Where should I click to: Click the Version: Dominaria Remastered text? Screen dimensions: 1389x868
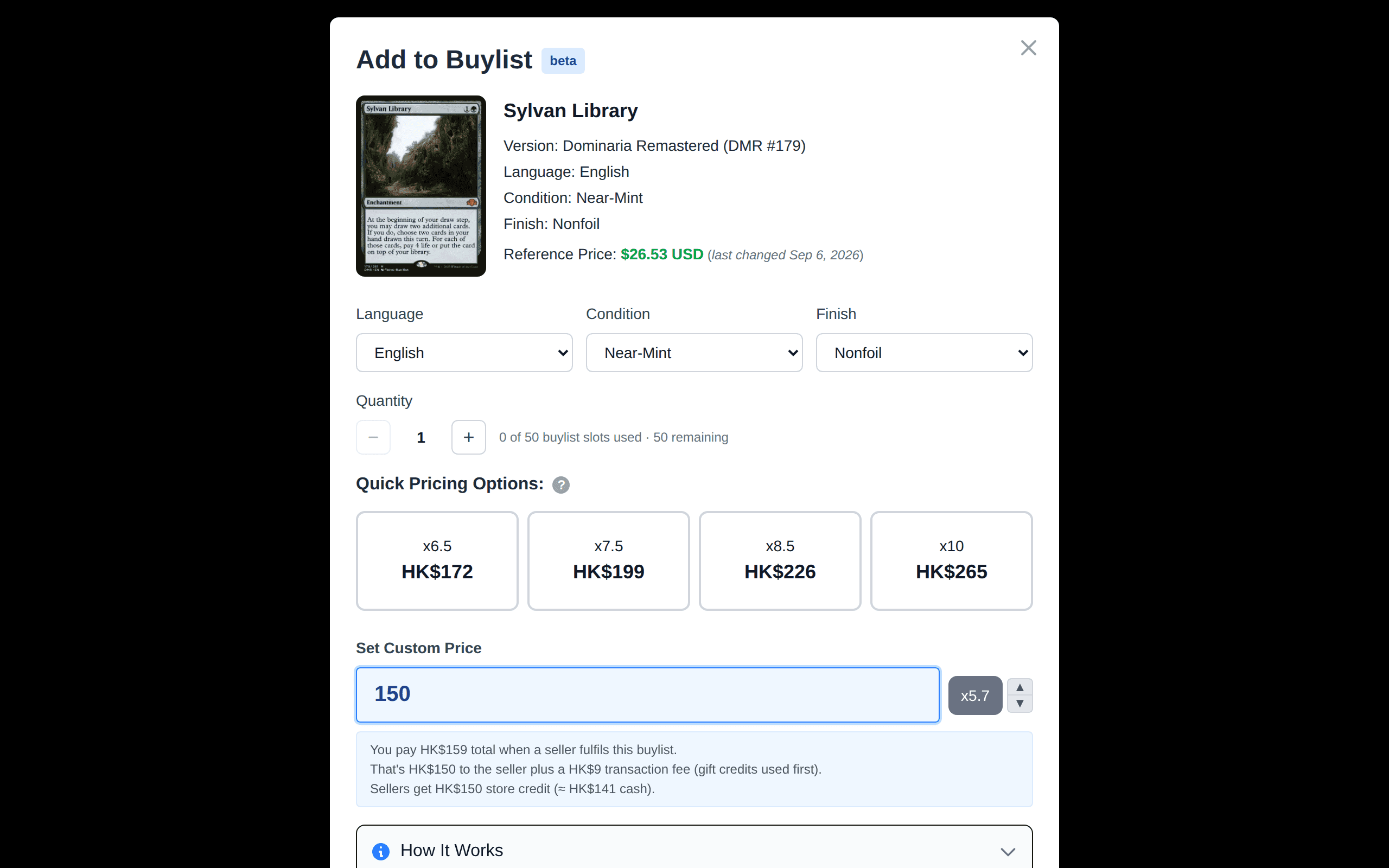[x=654, y=146]
